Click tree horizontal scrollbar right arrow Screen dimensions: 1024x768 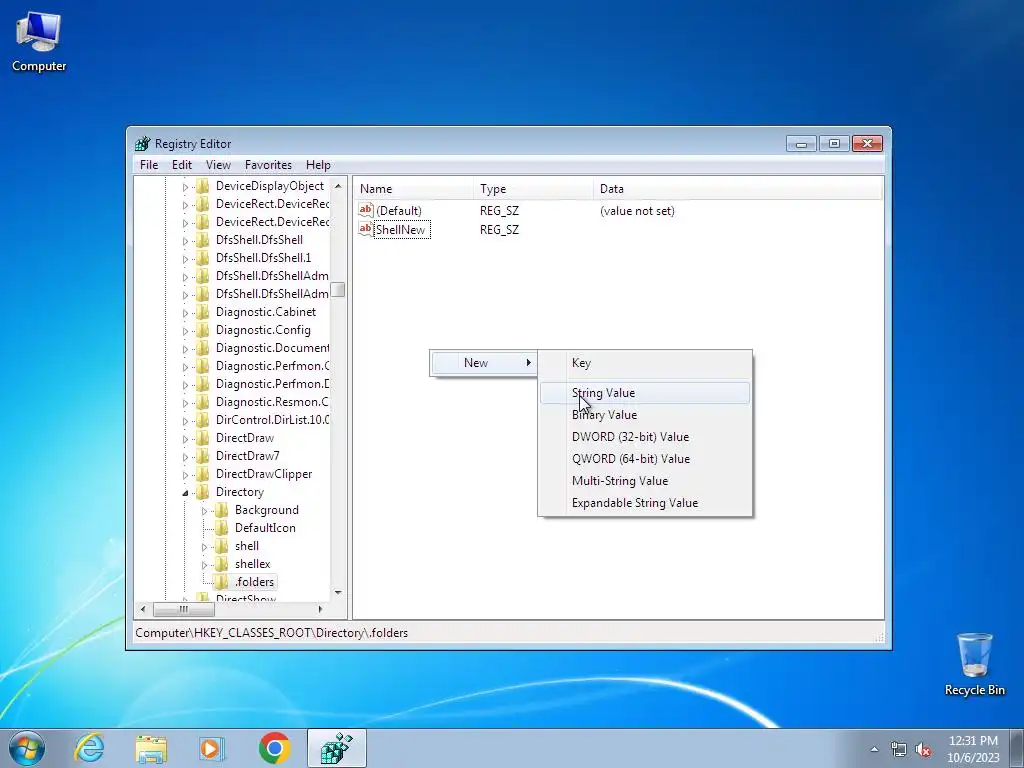[x=321, y=609]
